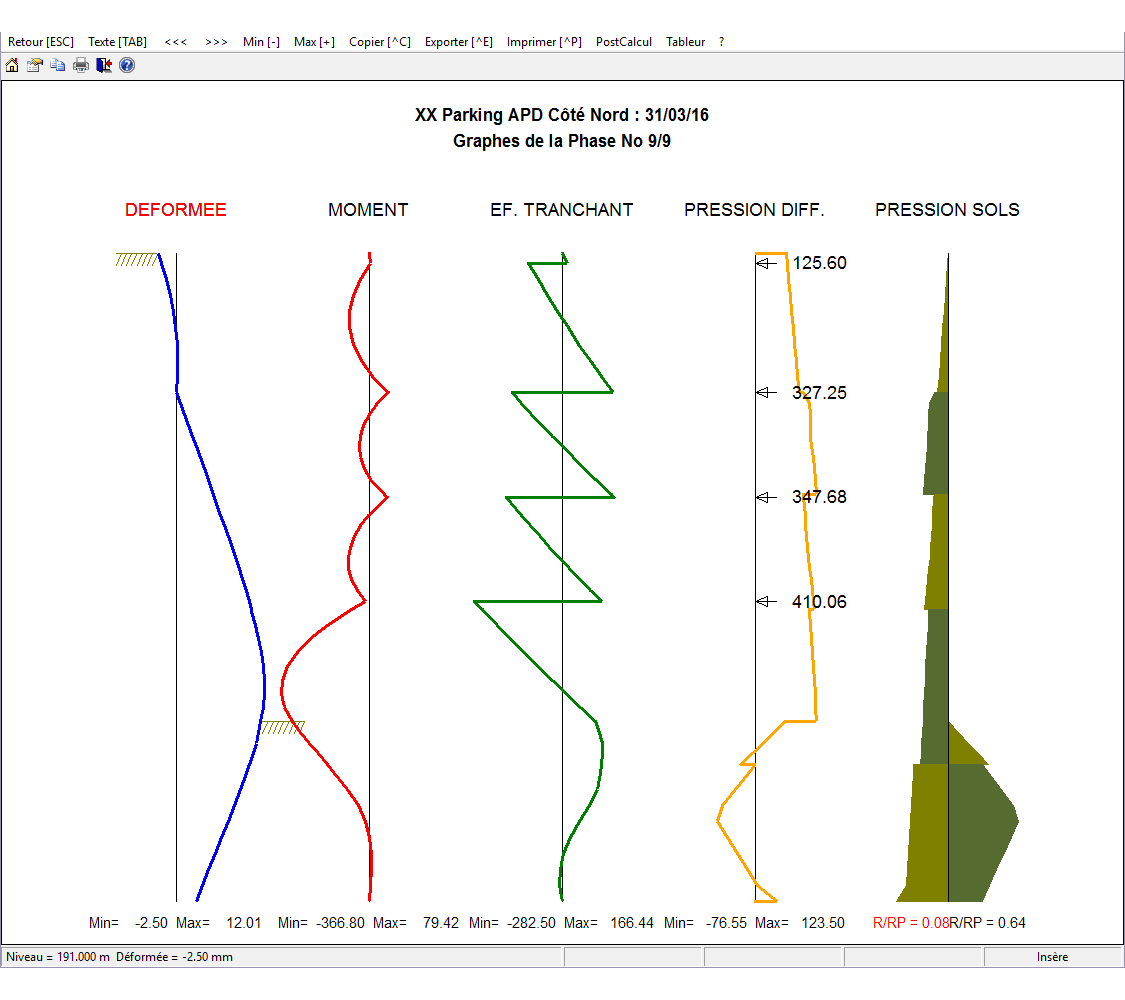Click subtitle 'Graphes de la Phase No 9/9'
The image size is (1125, 1000).
coord(562,141)
